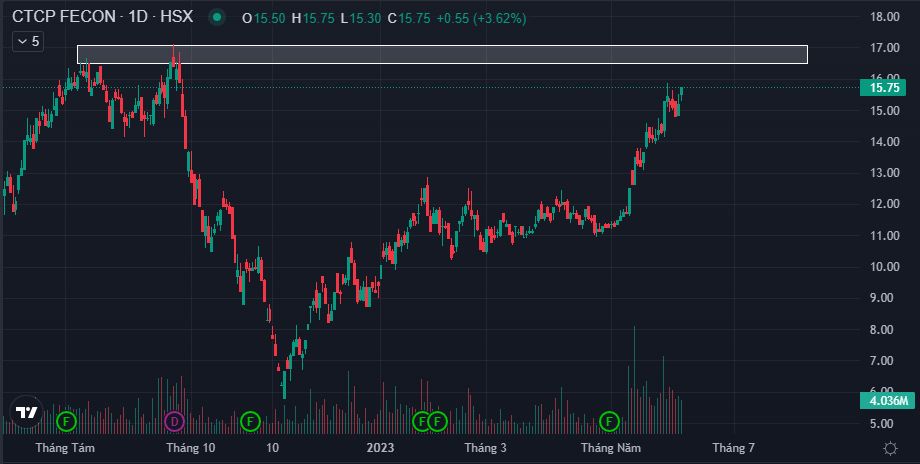Click the 17.00 price axis label
This screenshot has height=464, width=920.
tap(885, 48)
